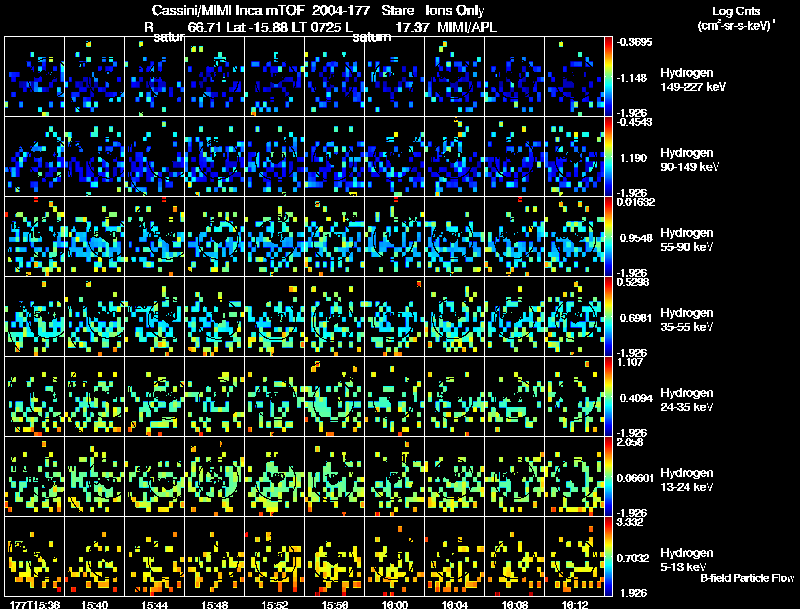Viewport: 800px width, 609px height.
Task: Open the 24-35 keV image panel at 15:56
Action: tap(335, 397)
